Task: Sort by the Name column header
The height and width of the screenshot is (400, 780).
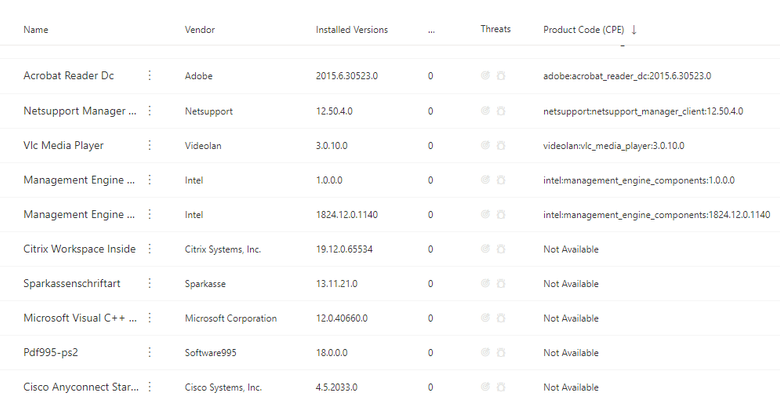Action: (36, 30)
